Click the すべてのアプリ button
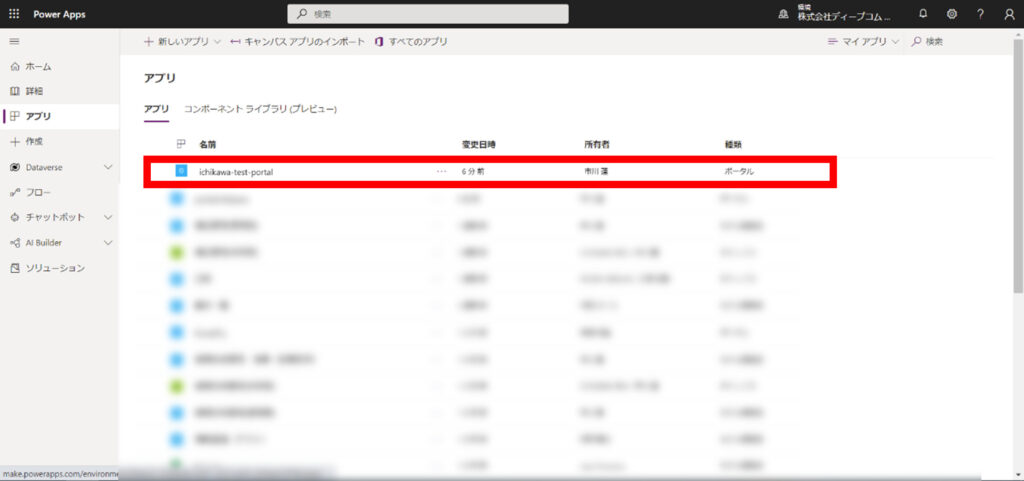This screenshot has width=1024, height=481. pos(411,42)
